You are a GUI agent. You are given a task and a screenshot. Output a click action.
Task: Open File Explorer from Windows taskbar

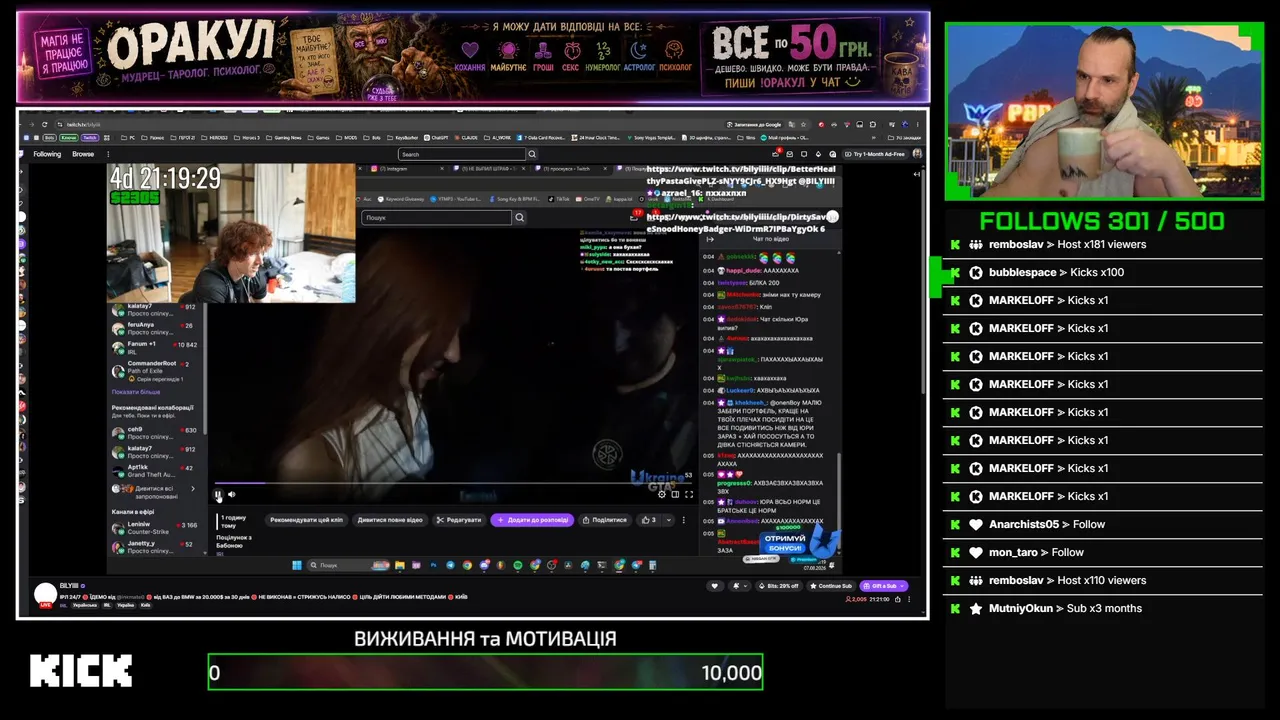[x=400, y=565]
